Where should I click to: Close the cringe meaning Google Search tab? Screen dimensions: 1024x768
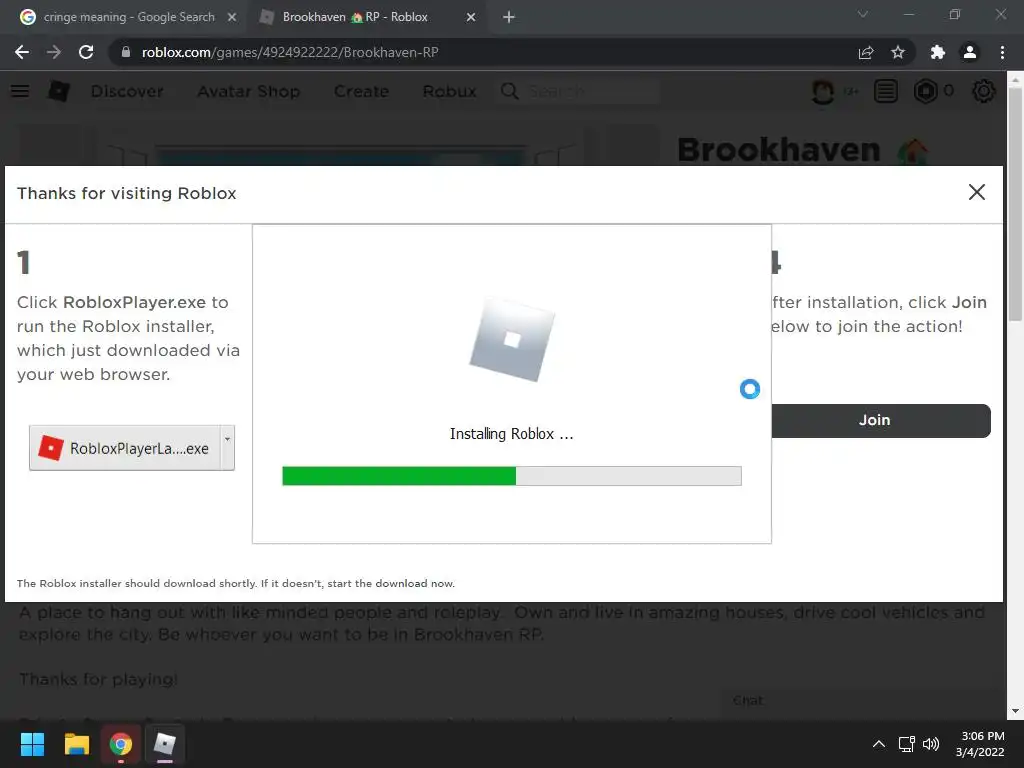pos(232,17)
